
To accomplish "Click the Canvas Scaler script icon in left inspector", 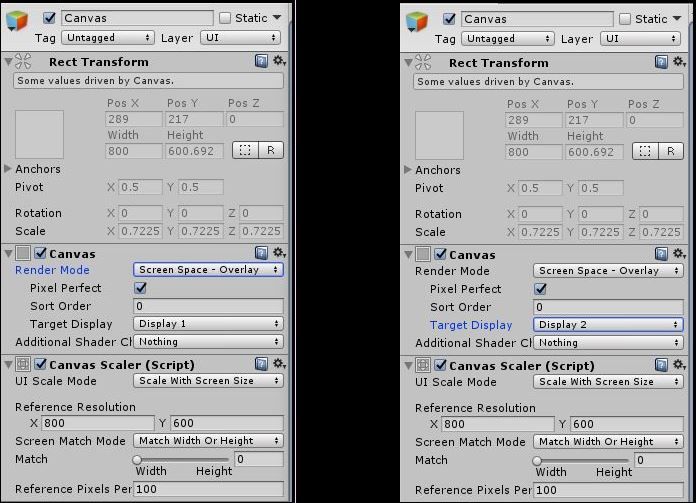I will (23, 364).
